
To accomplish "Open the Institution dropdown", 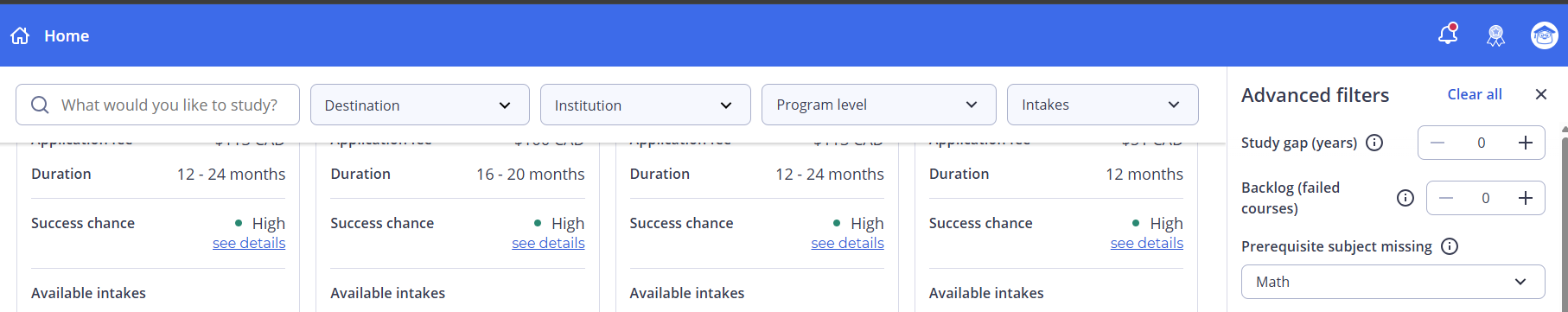I will pos(646,105).
